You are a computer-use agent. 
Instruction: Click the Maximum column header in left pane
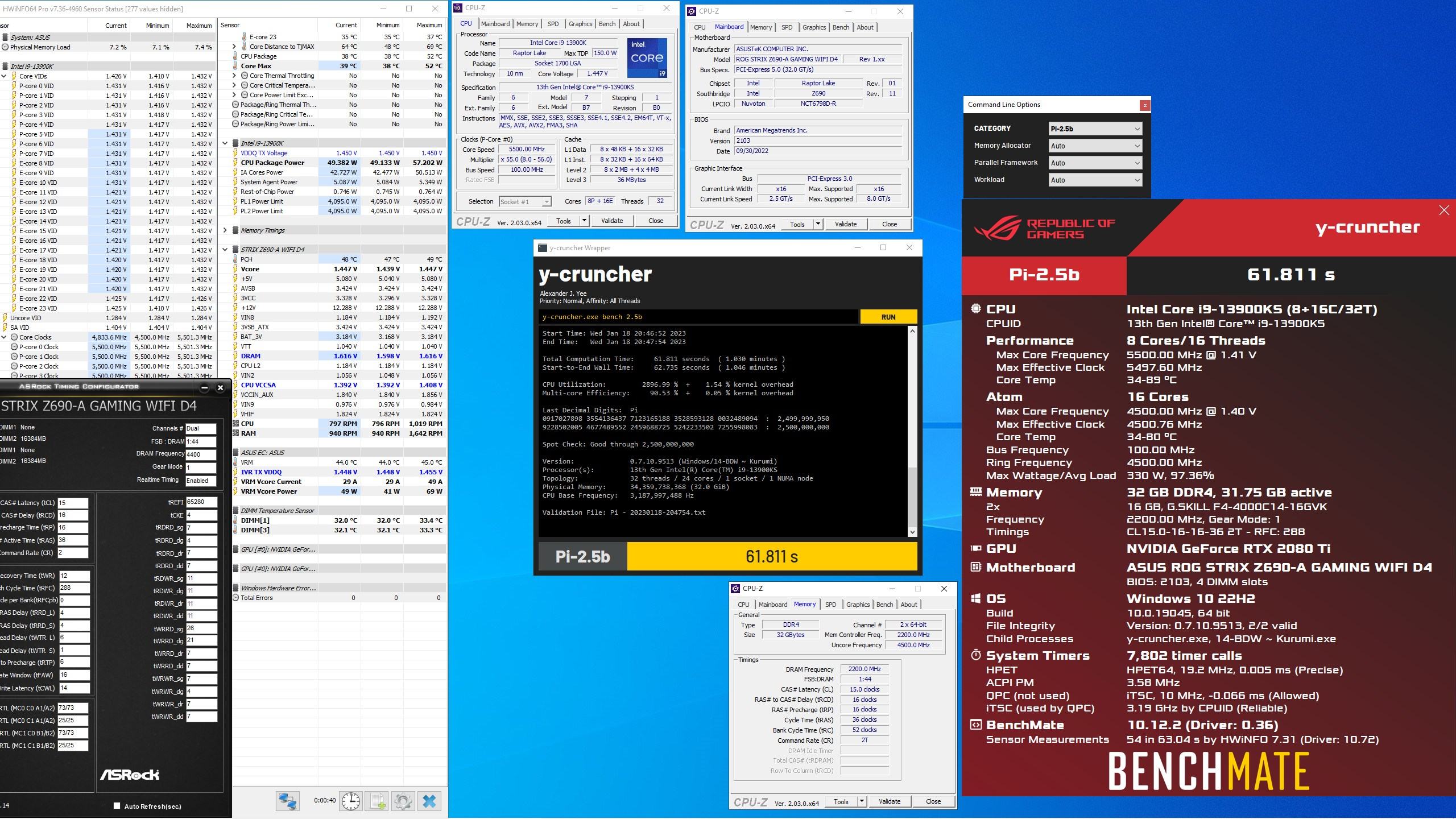[x=199, y=26]
